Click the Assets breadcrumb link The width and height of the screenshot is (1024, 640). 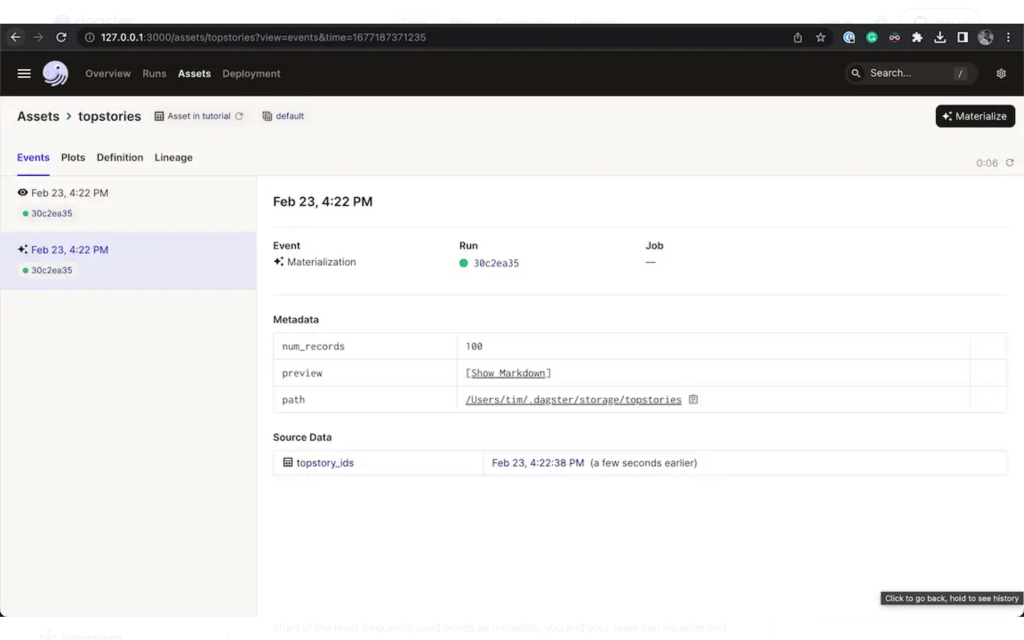38,116
